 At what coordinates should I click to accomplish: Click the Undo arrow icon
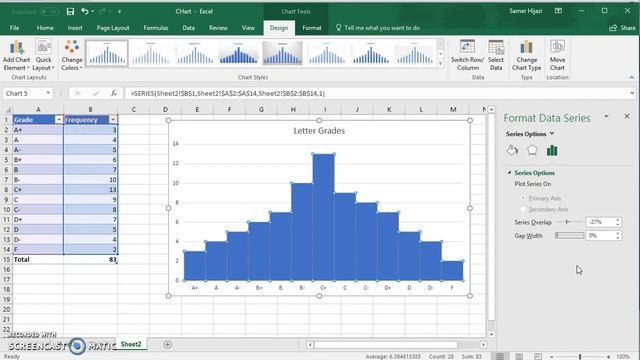coord(84,11)
